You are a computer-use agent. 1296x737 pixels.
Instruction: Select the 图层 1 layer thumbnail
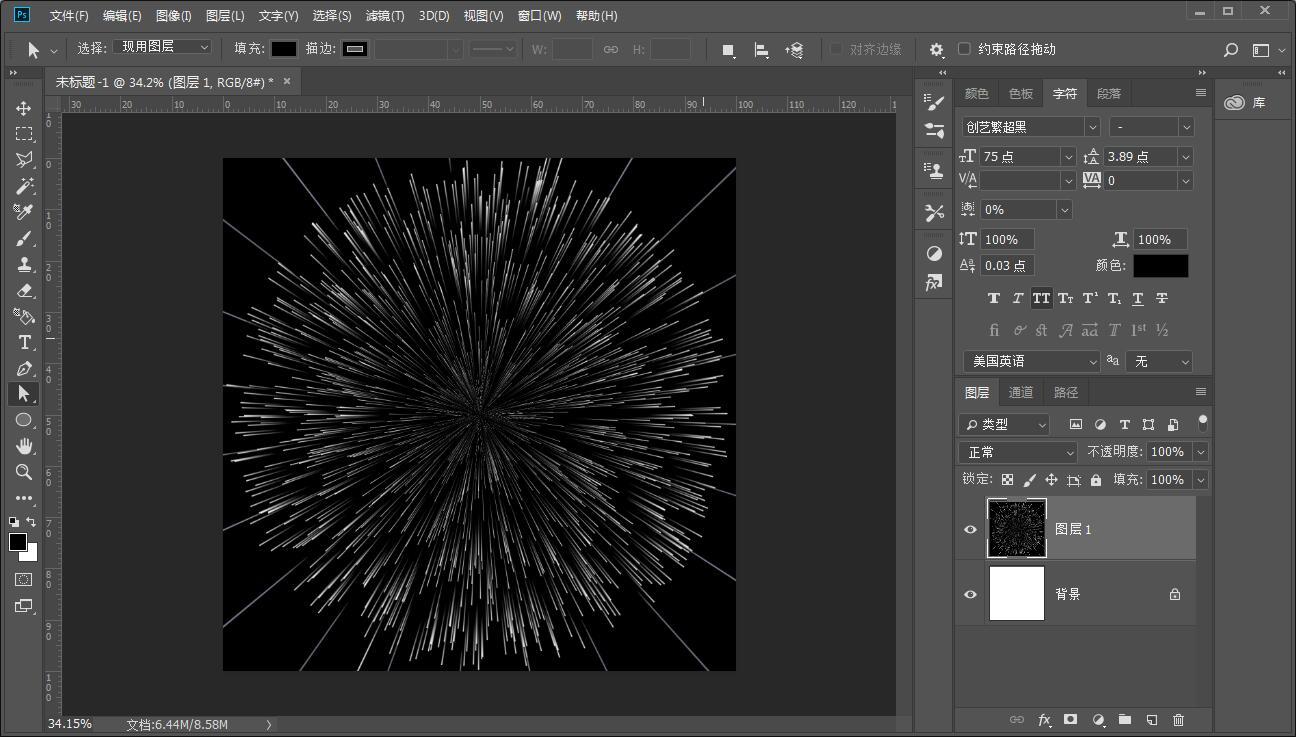click(1017, 528)
